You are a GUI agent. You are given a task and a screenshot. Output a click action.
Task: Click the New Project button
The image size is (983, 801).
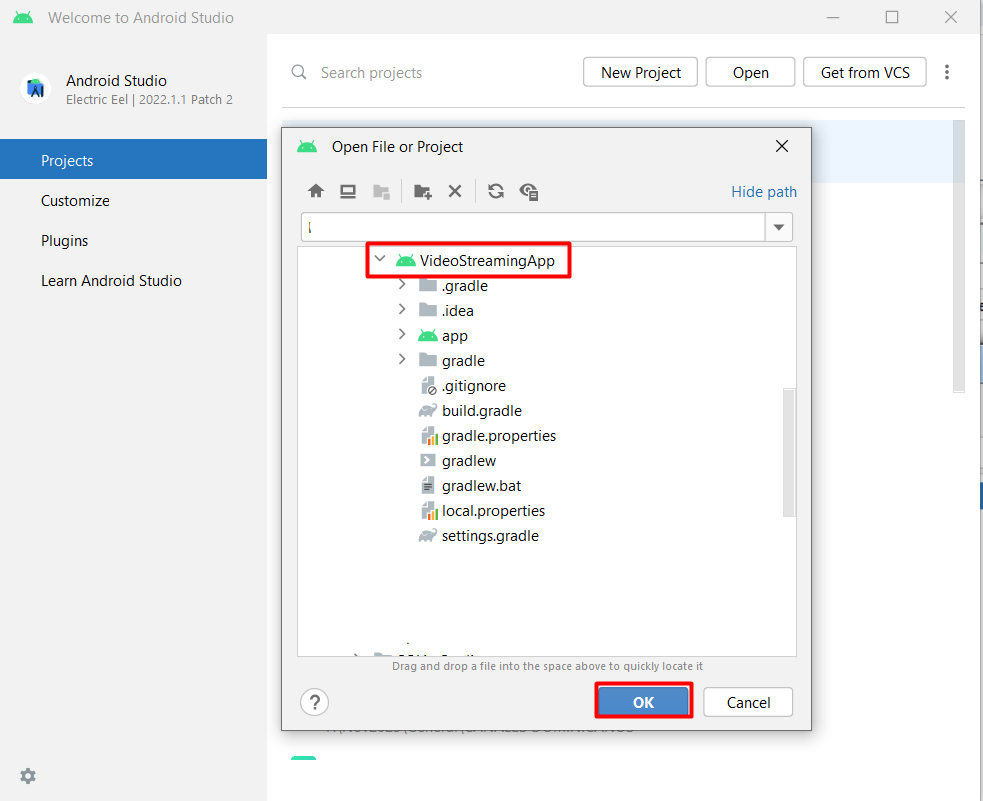point(640,72)
